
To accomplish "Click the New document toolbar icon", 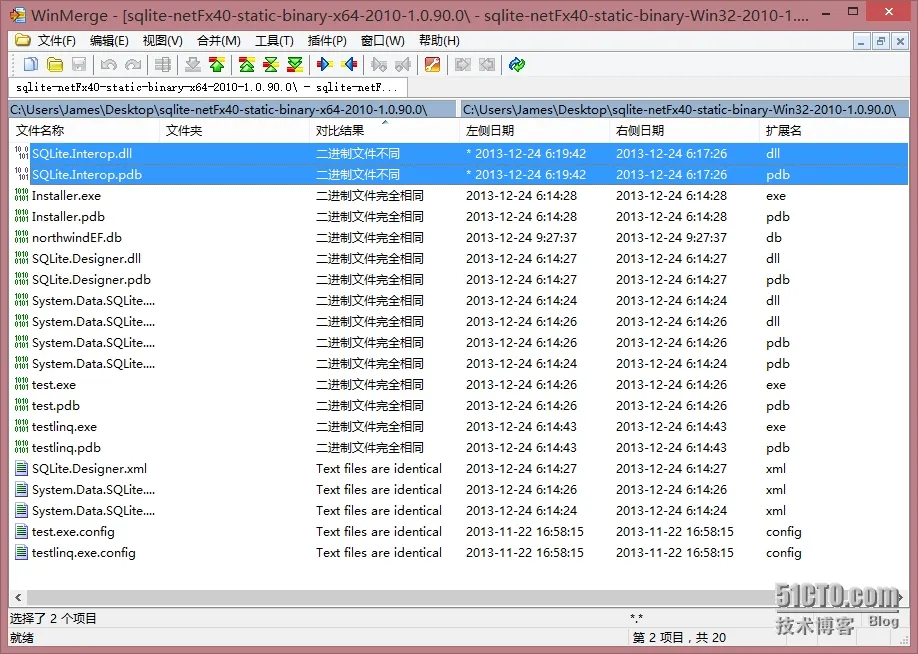I will tap(30, 64).
